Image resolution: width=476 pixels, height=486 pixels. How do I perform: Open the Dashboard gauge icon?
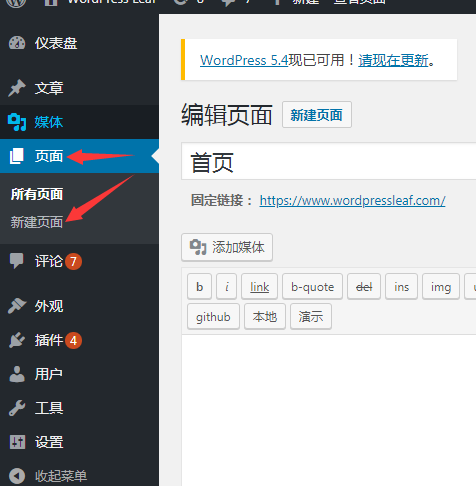pyautogui.click(x=17, y=43)
